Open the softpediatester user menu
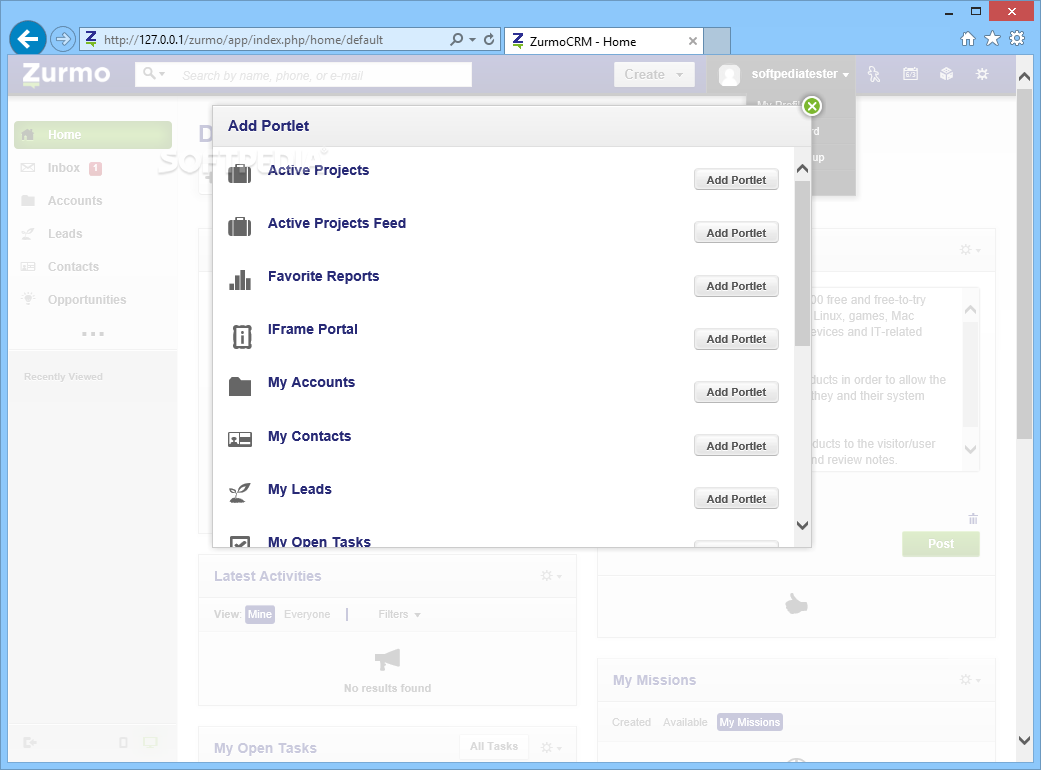1041x770 pixels. pos(799,74)
